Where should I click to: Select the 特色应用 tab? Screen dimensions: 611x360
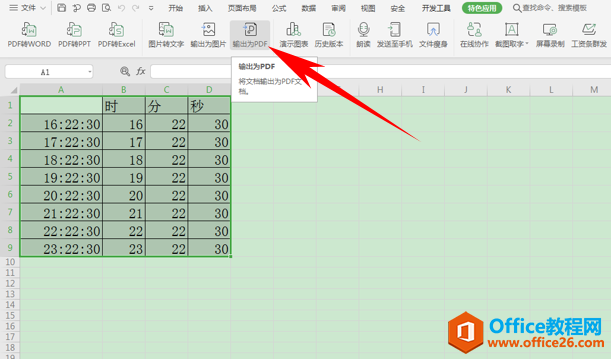pyautogui.click(x=482, y=8)
